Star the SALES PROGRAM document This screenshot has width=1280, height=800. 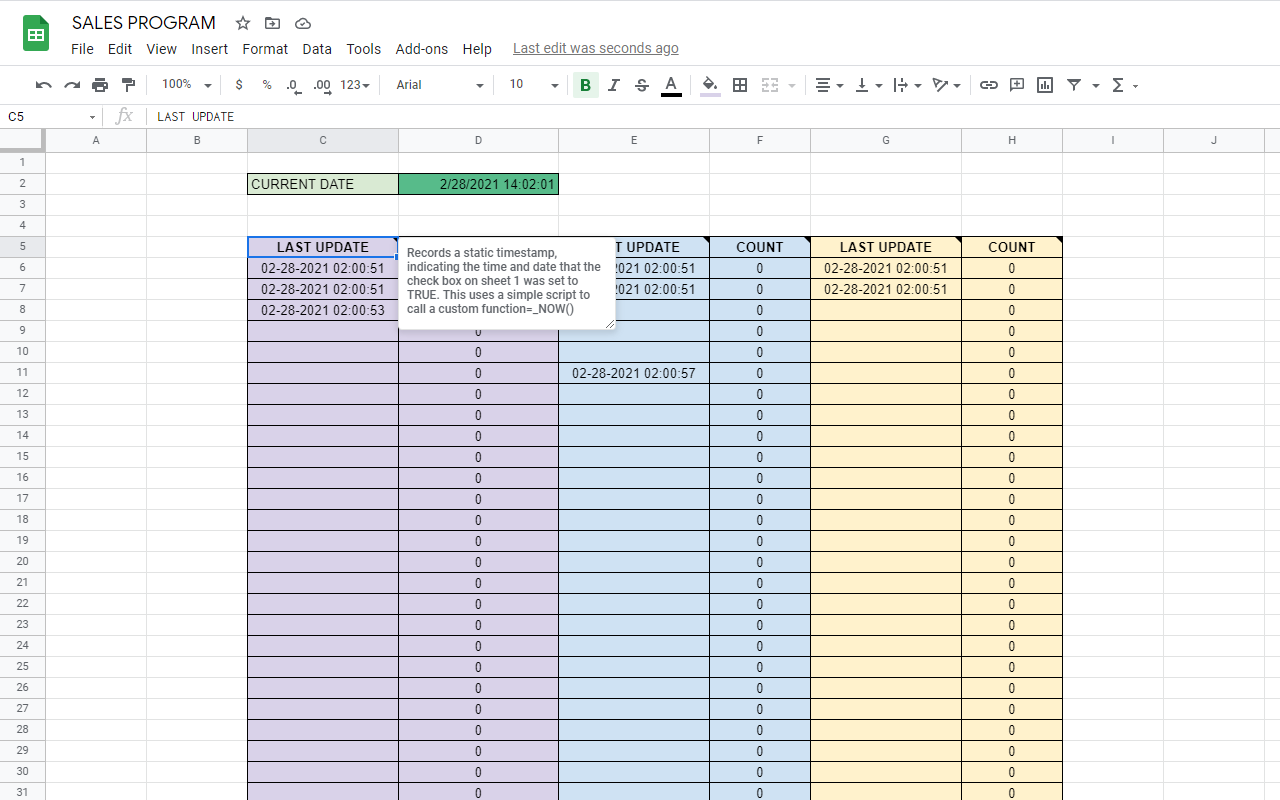243,23
